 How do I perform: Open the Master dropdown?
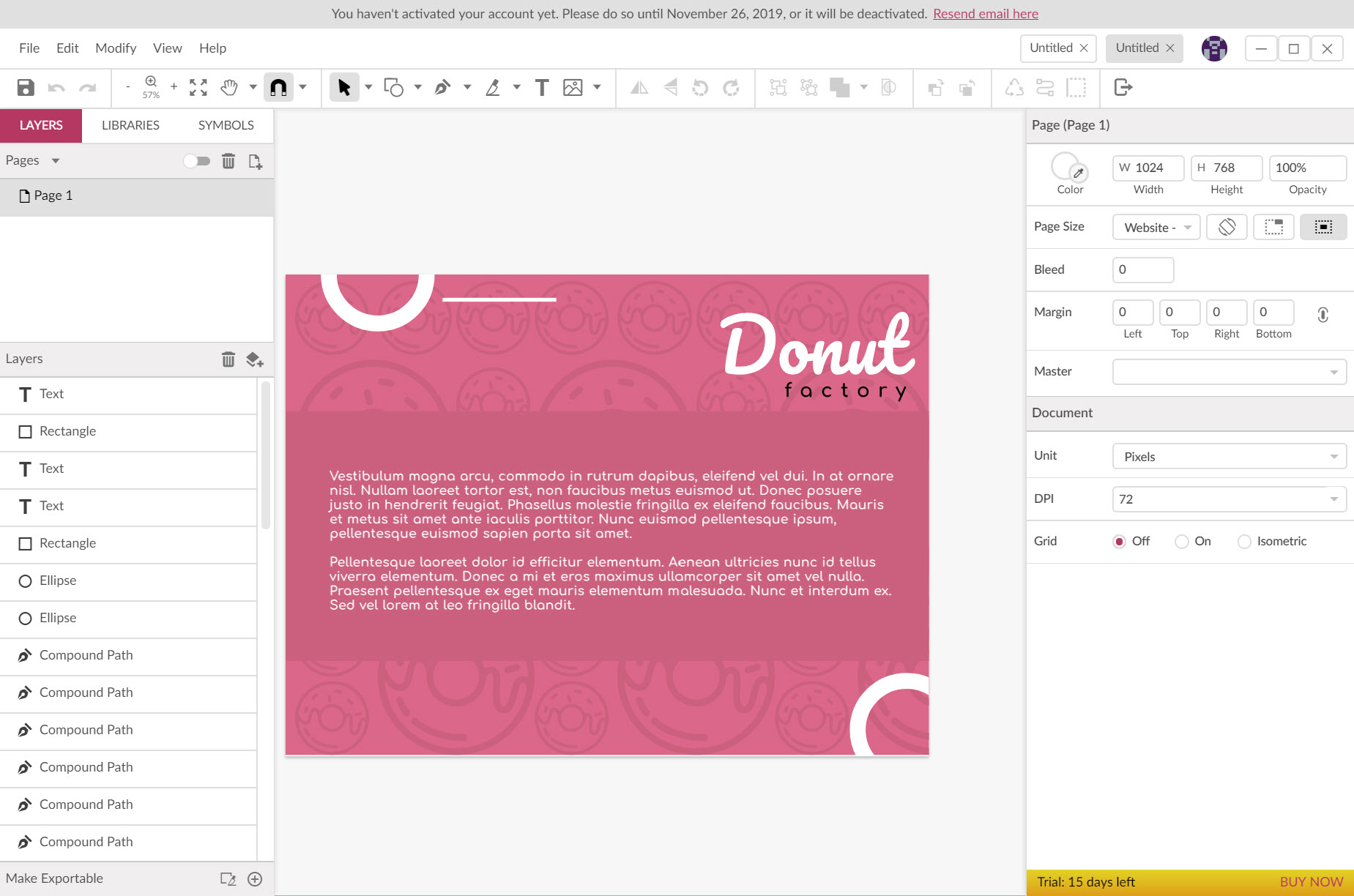coord(1230,372)
